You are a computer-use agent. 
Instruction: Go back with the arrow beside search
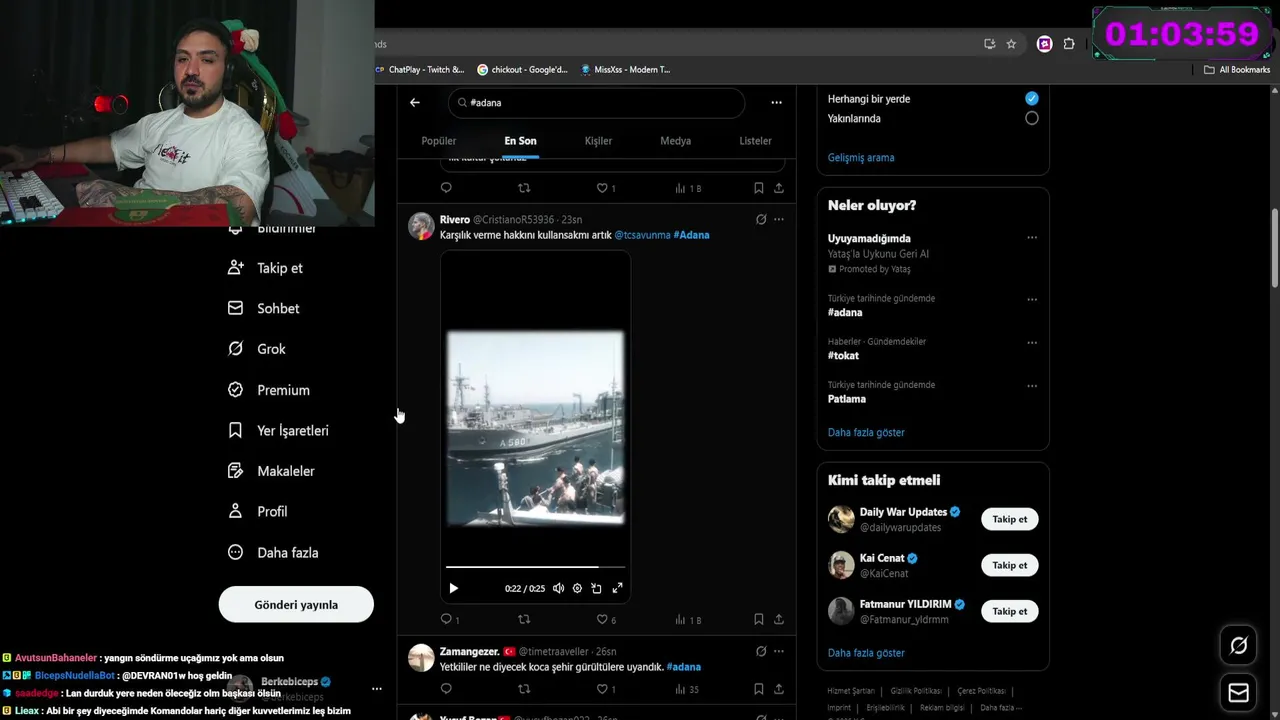pos(414,102)
